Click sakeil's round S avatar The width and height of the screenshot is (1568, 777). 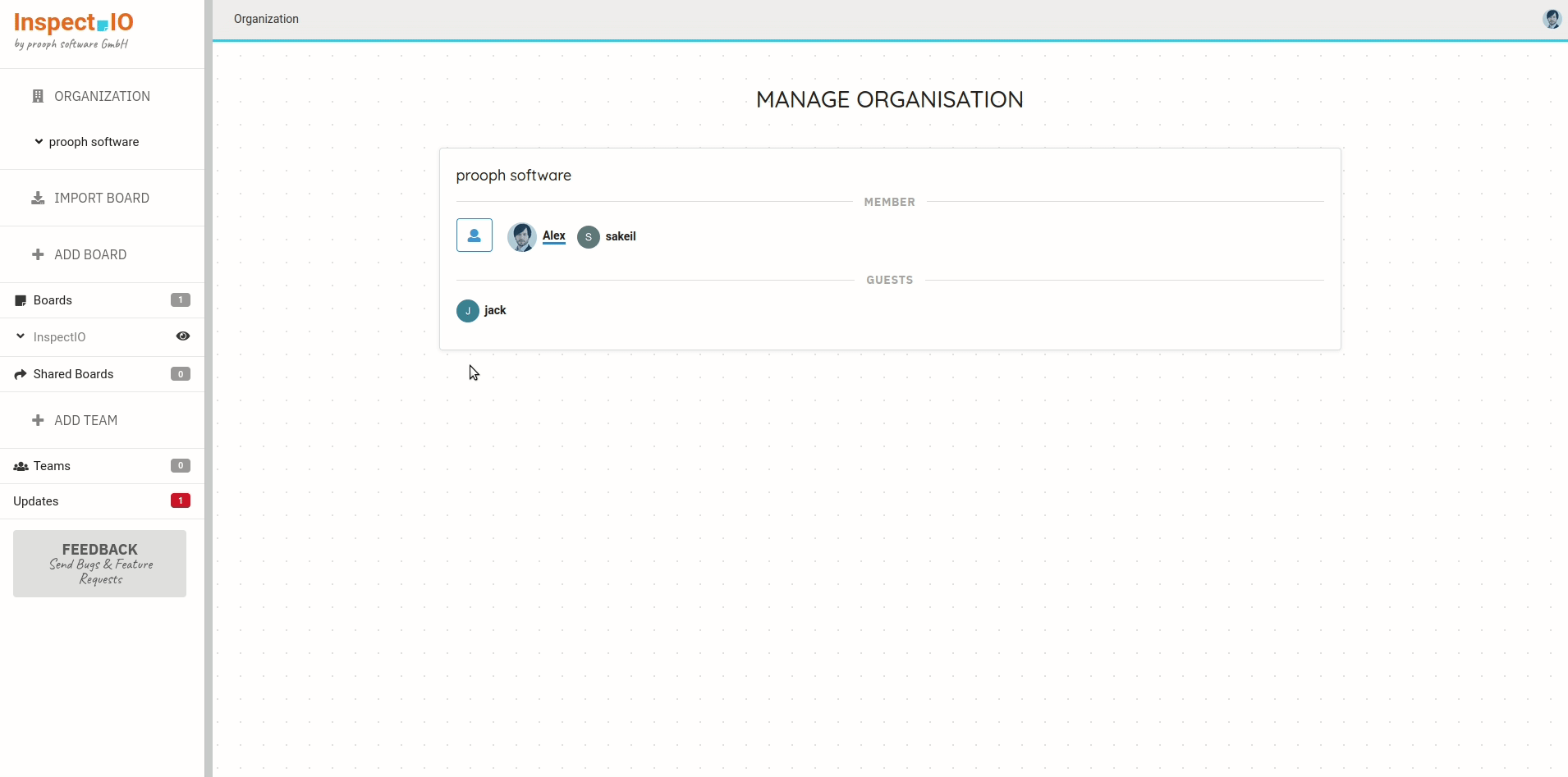[x=588, y=237]
